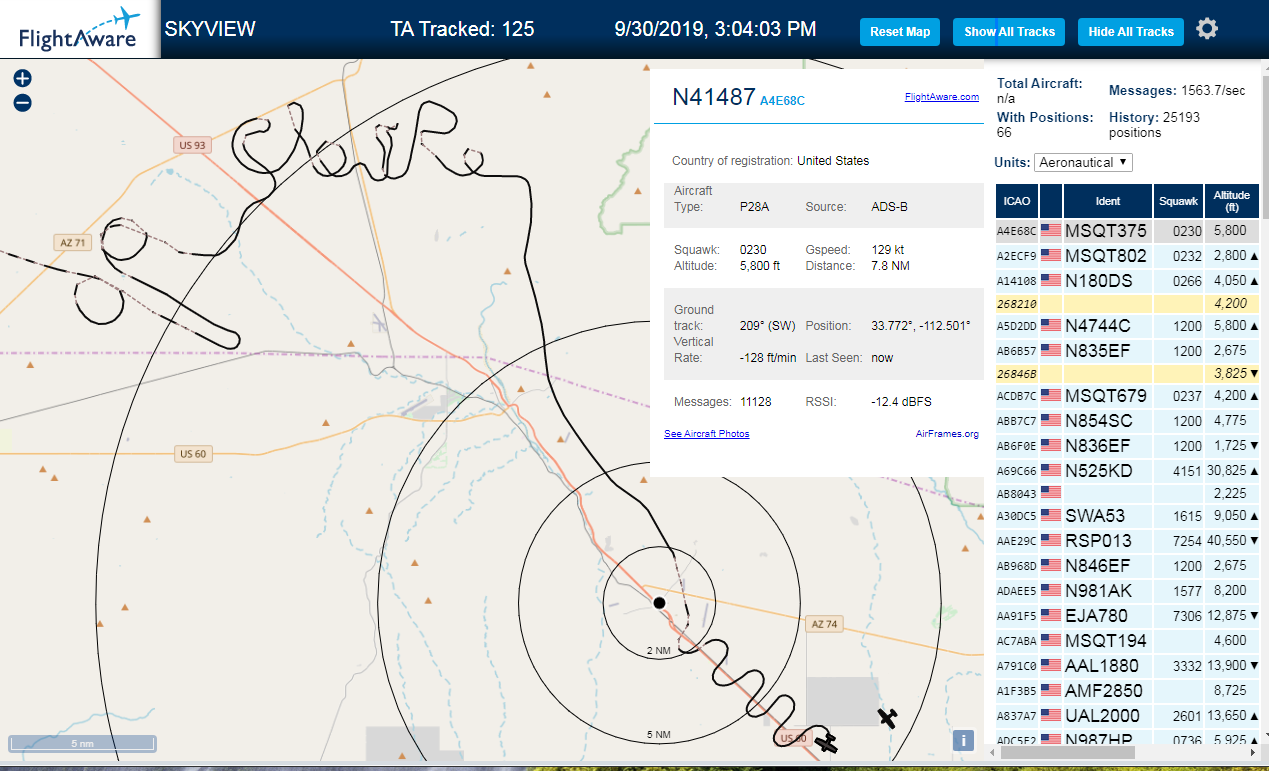The width and height of the screenshot is (1269, 771).
Task: Open the AirFrames.org link
Action: click(947, 433)
